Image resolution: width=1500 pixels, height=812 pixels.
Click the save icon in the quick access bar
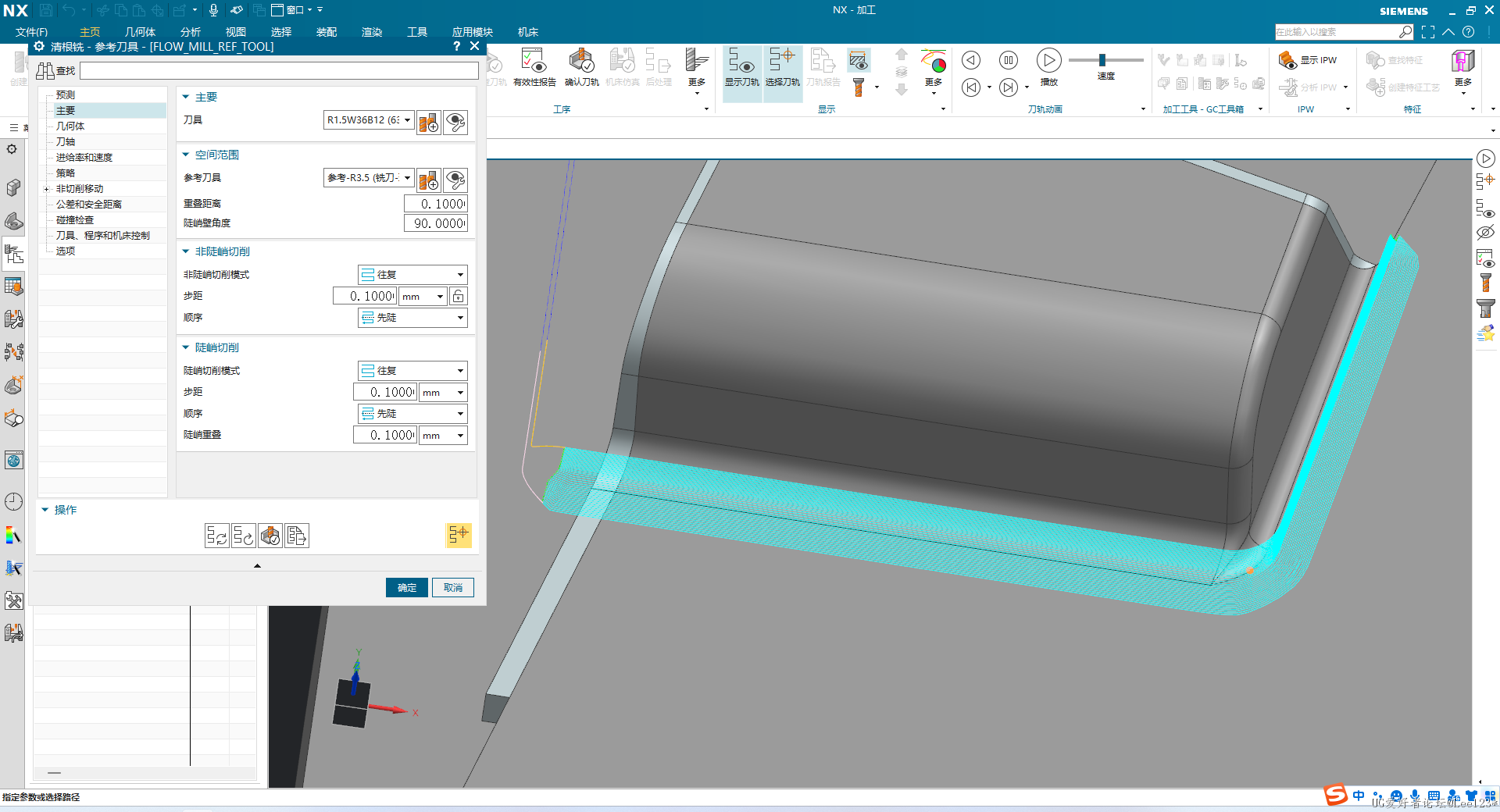[x=46, y=10]
